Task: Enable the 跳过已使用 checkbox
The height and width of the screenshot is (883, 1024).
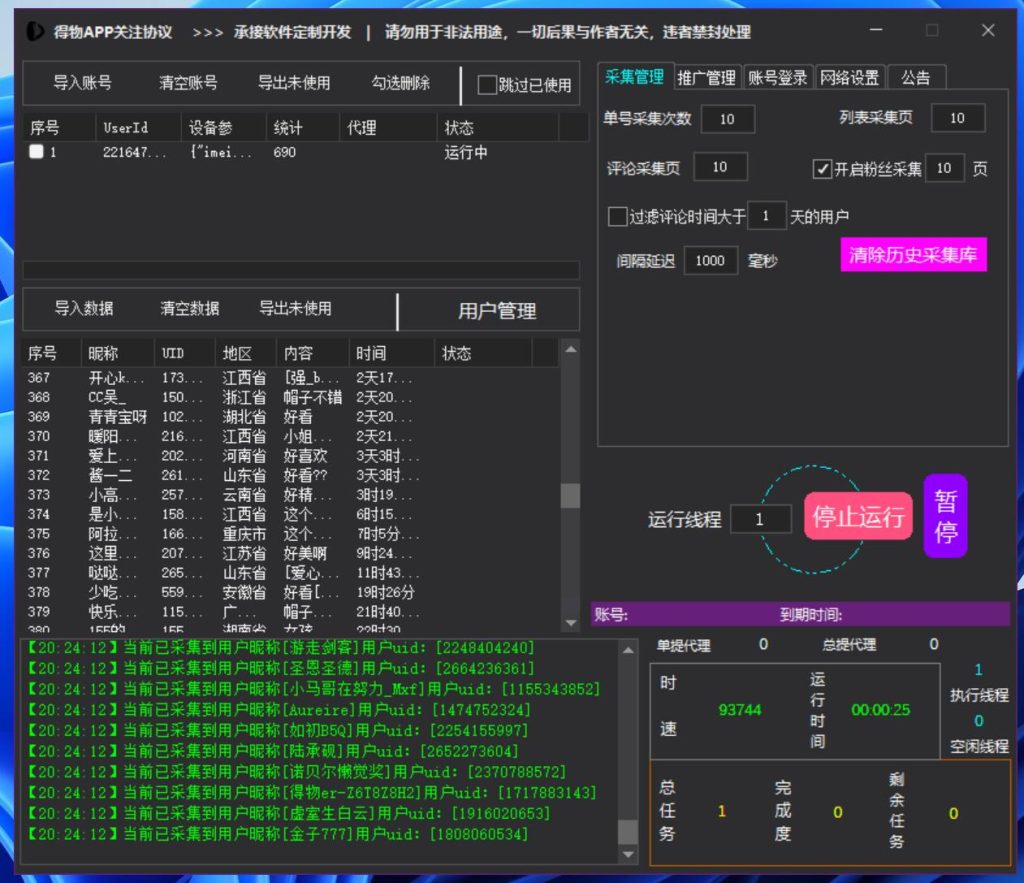Action: 487,85
